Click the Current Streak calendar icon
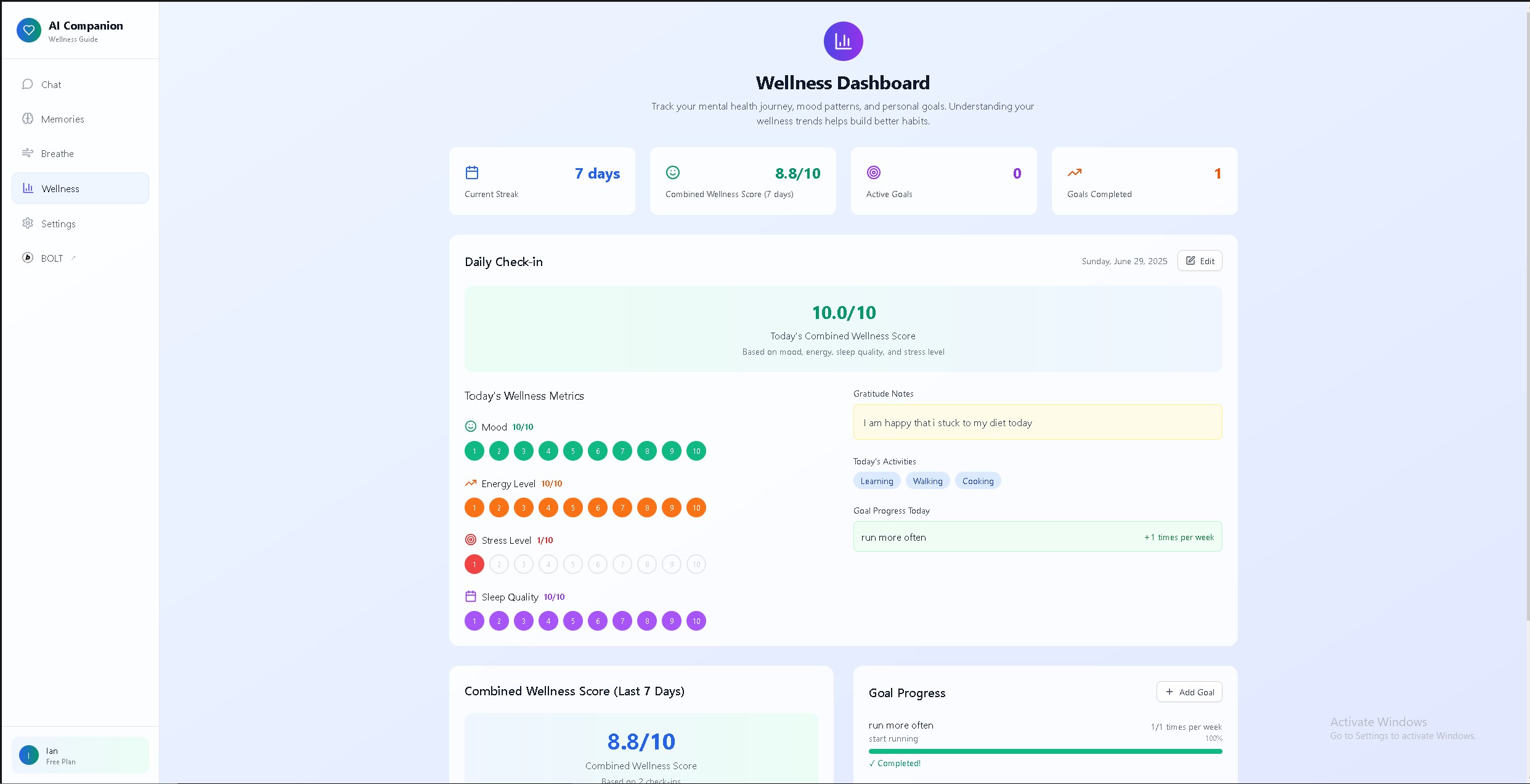Viewport: 1530px width, 784px height. (x=472, y=172)
